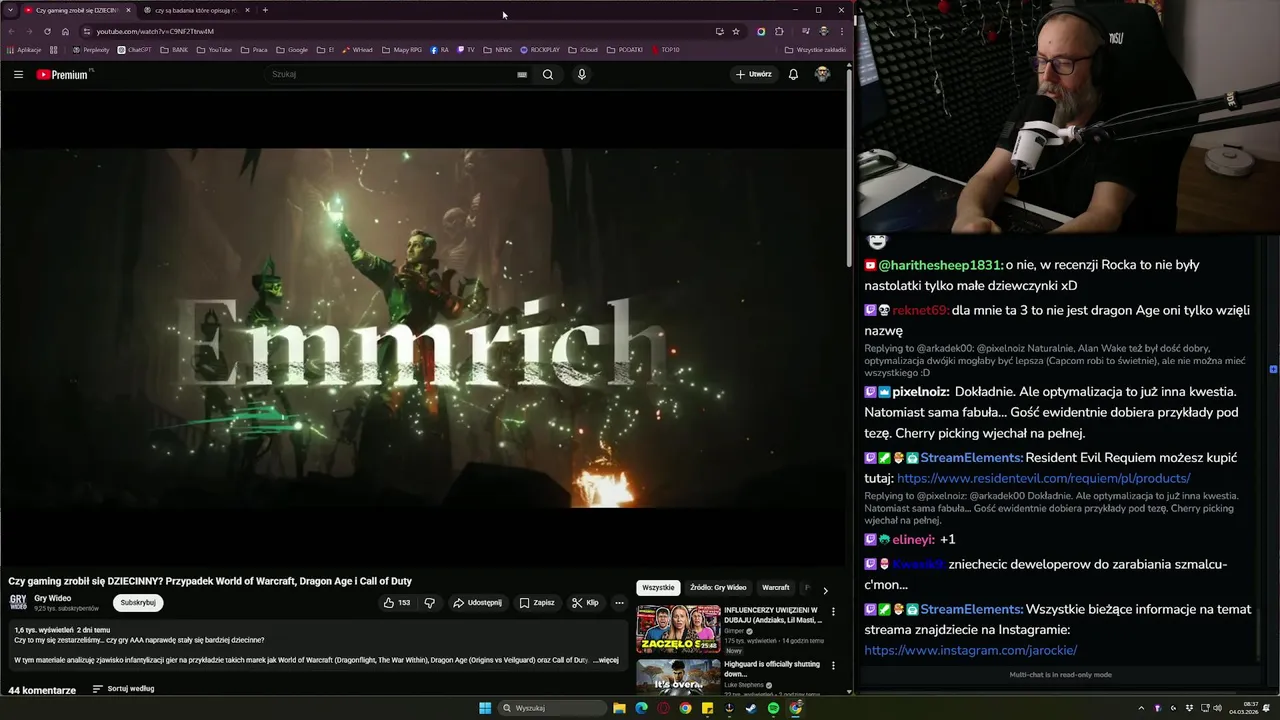Open the browser extensions puzzle icon
The image size is (1280, 720).
779,31
